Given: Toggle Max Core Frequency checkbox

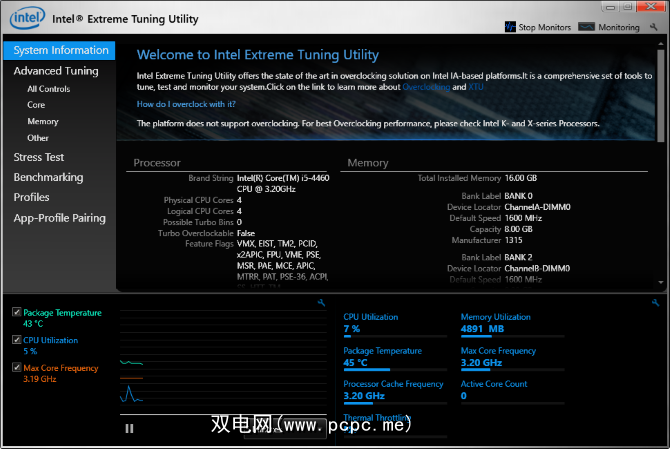Looking at the screenshot, I should pos(17,367).
